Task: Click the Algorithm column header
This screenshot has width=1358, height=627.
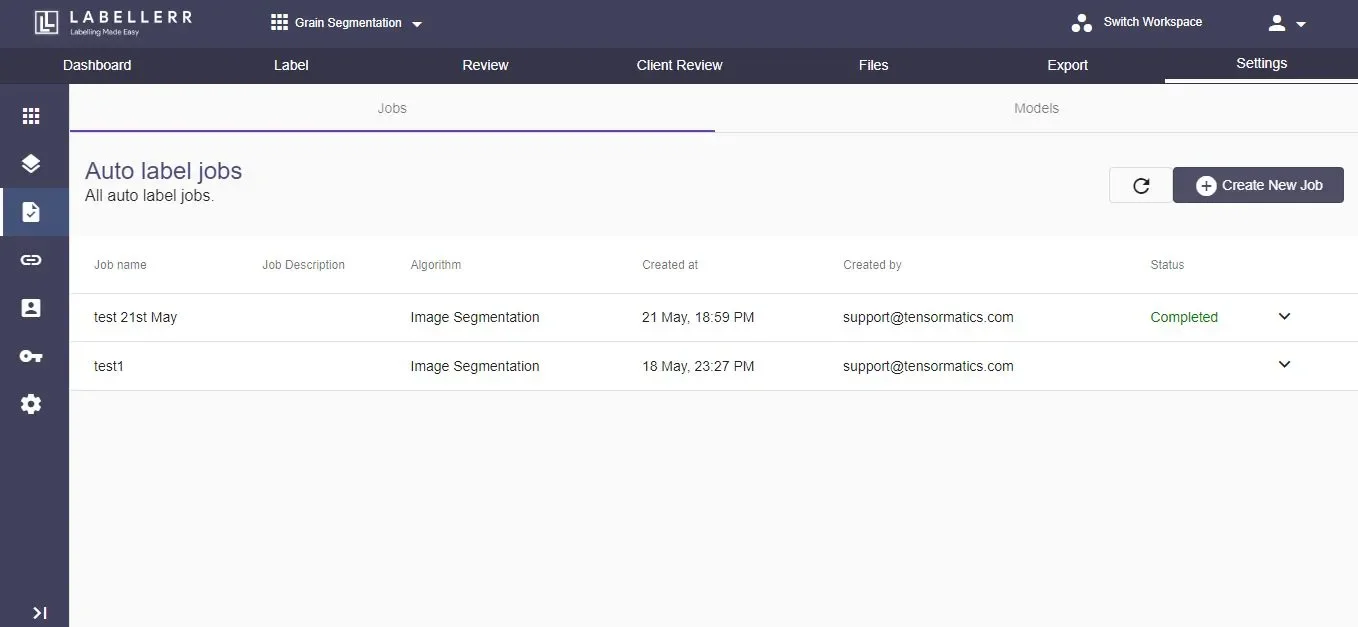Action: [x=436, y=265]
